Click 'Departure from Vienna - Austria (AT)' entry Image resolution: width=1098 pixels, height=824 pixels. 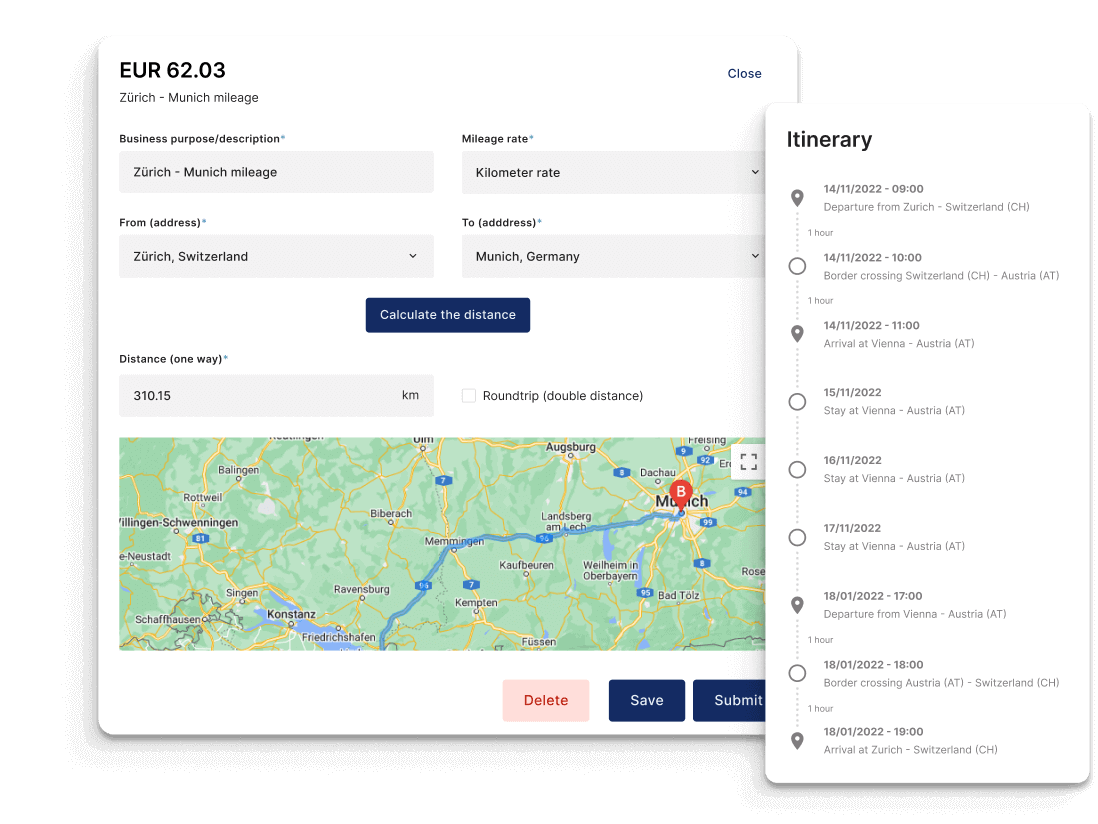tap(915, 614)
